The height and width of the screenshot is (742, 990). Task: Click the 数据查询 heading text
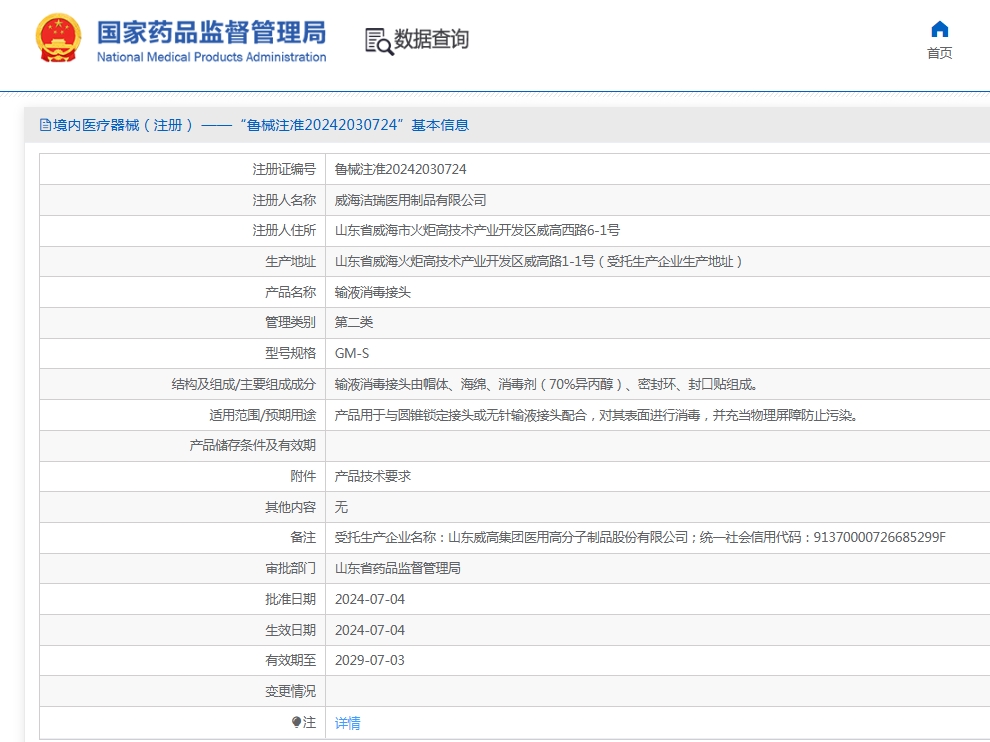click(x=431, y=39)
